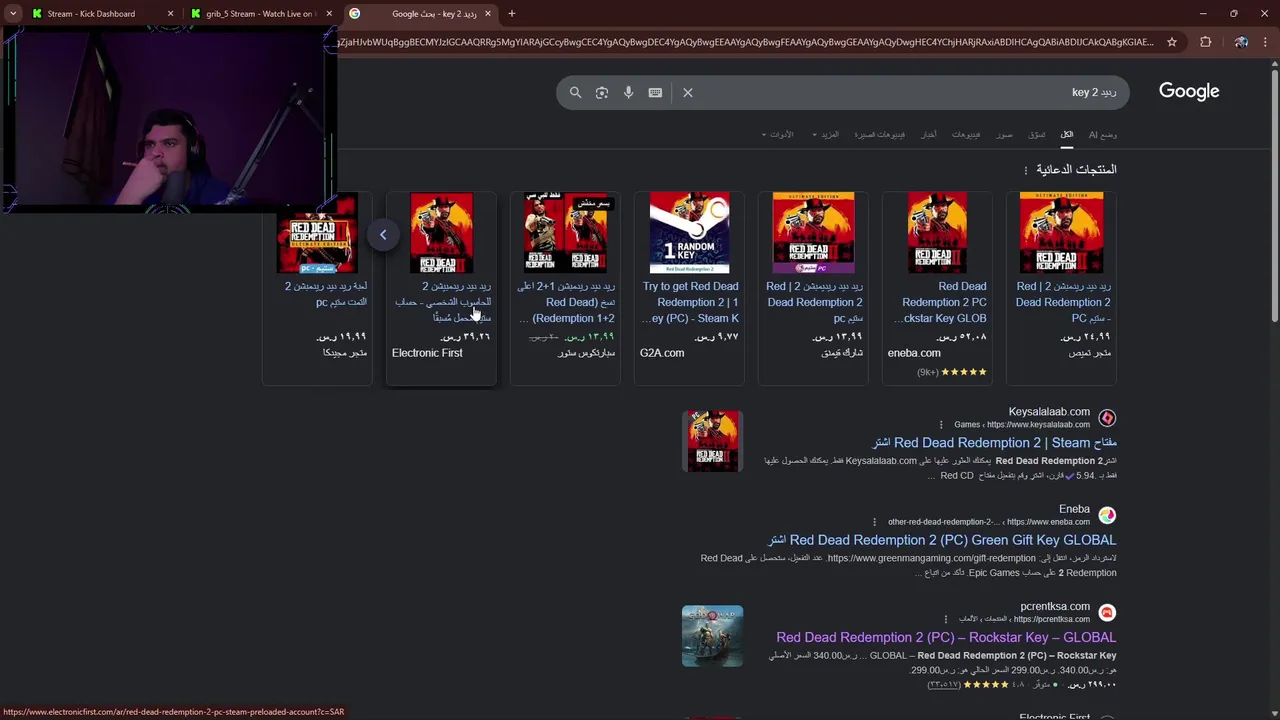
Task: Open Chrome three-dot menu
Action: pos(1266,42)
